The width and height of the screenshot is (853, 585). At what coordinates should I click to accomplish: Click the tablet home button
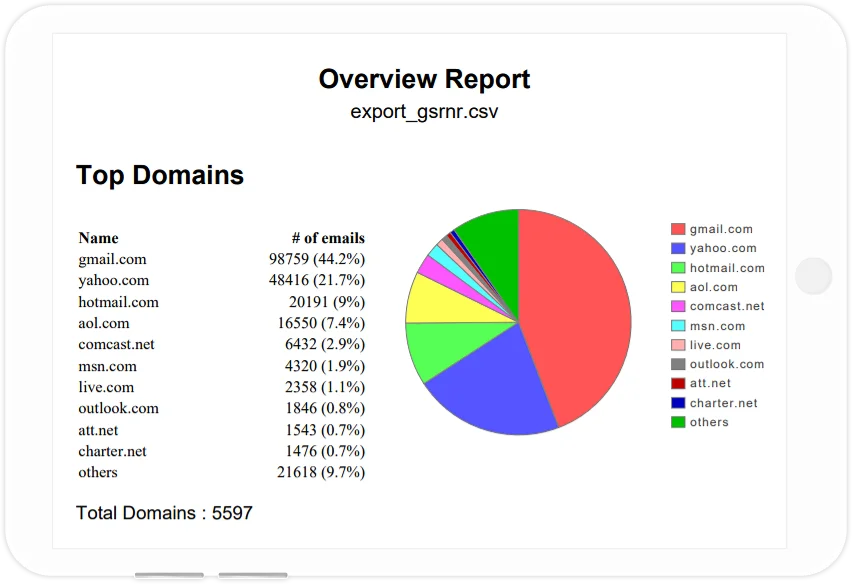point(813,276)
